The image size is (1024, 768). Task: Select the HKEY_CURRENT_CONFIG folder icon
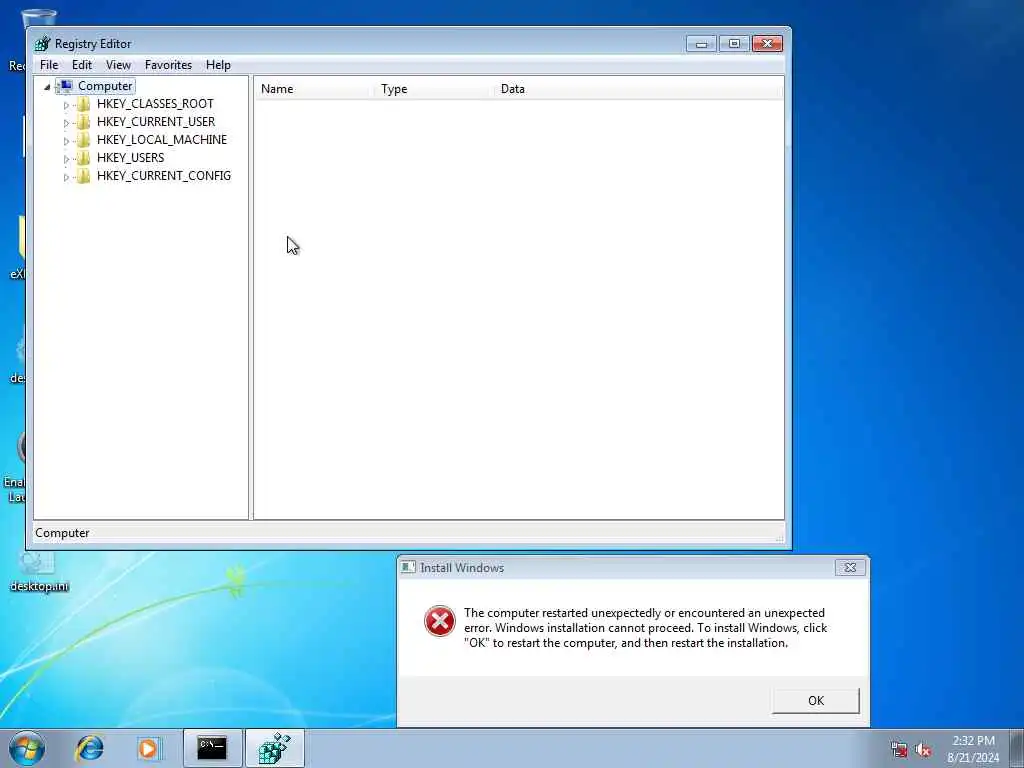click(x=83, y=176)
